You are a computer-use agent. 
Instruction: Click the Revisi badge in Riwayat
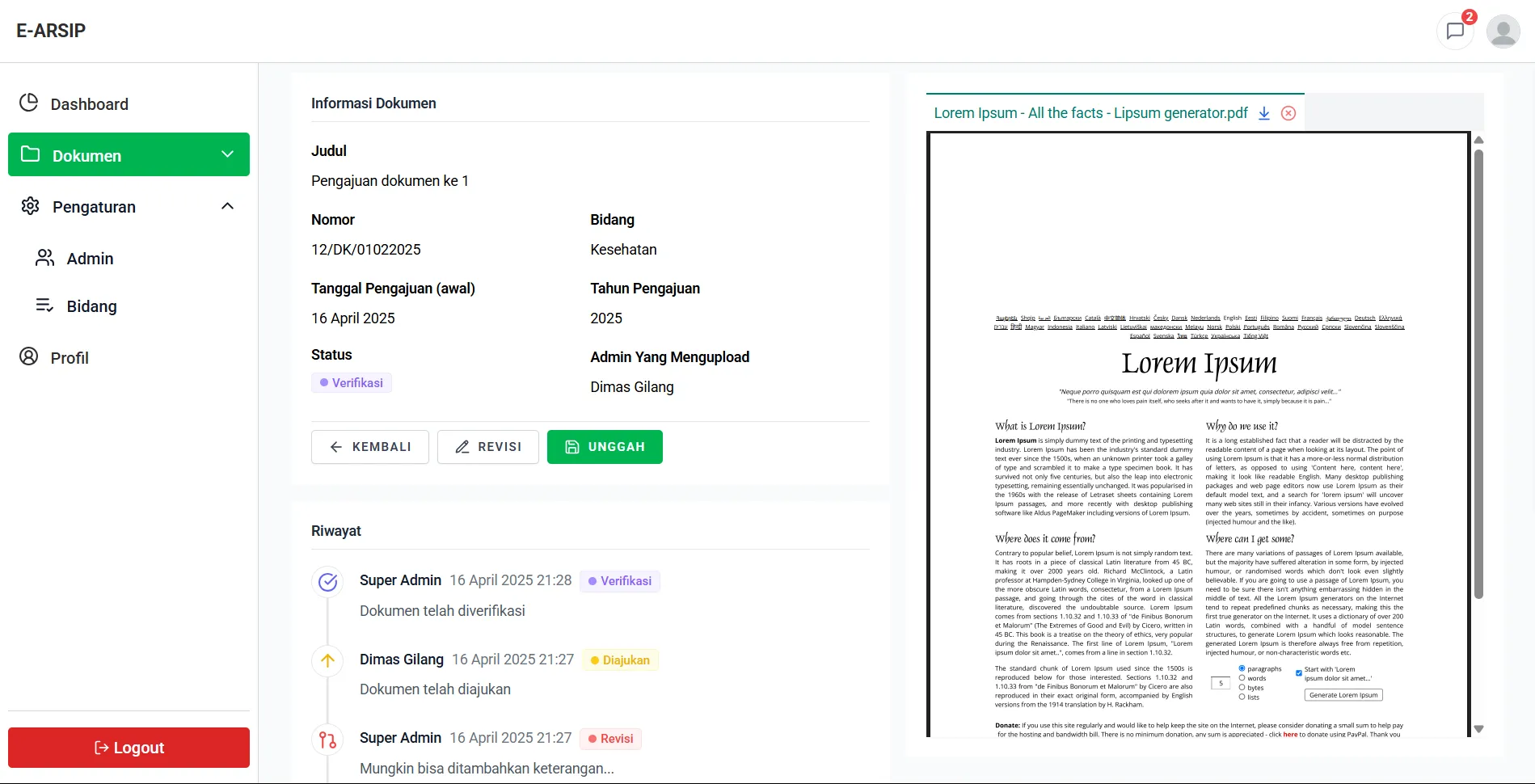[x=610, y=739]
